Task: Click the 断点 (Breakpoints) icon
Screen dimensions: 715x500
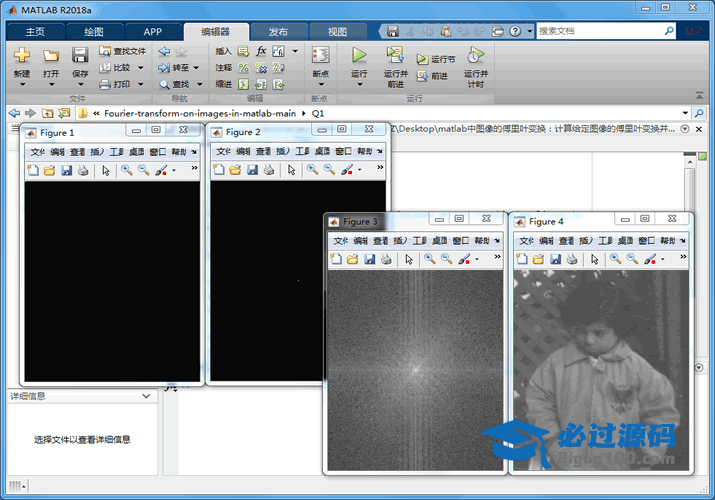Action: tap(321, 55)
